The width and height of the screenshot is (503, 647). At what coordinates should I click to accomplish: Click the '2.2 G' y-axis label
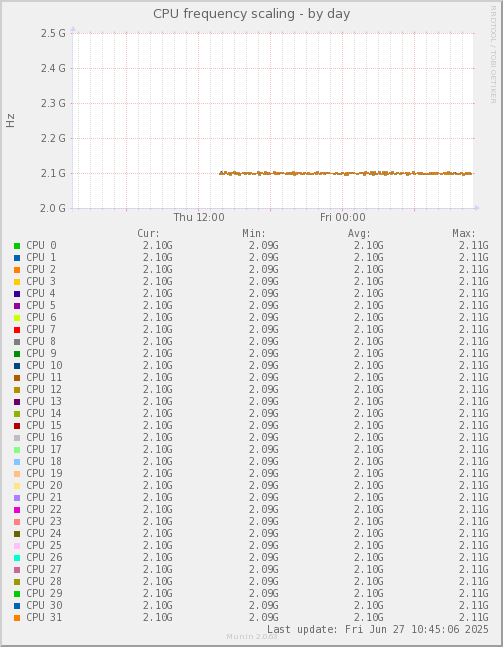(53, 138)
